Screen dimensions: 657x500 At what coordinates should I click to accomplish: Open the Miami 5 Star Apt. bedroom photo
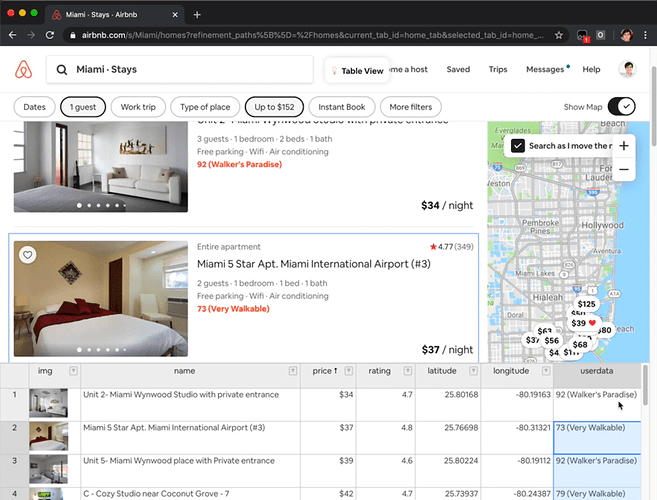coord(101,298)
